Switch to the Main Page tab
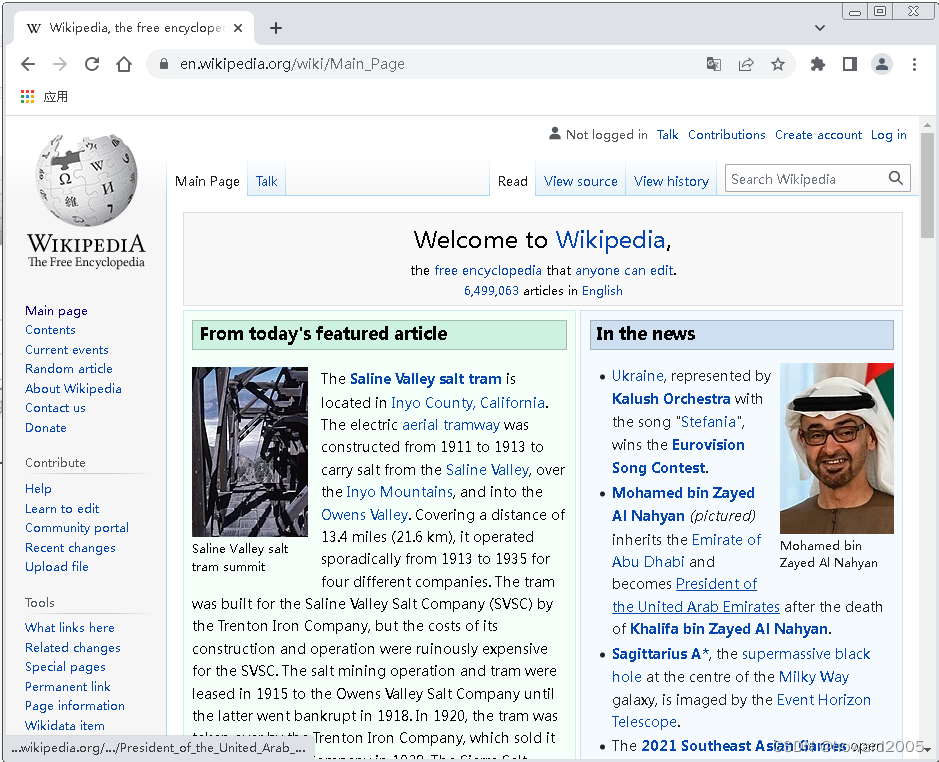The image size is (939, 762). coord(207,181)
